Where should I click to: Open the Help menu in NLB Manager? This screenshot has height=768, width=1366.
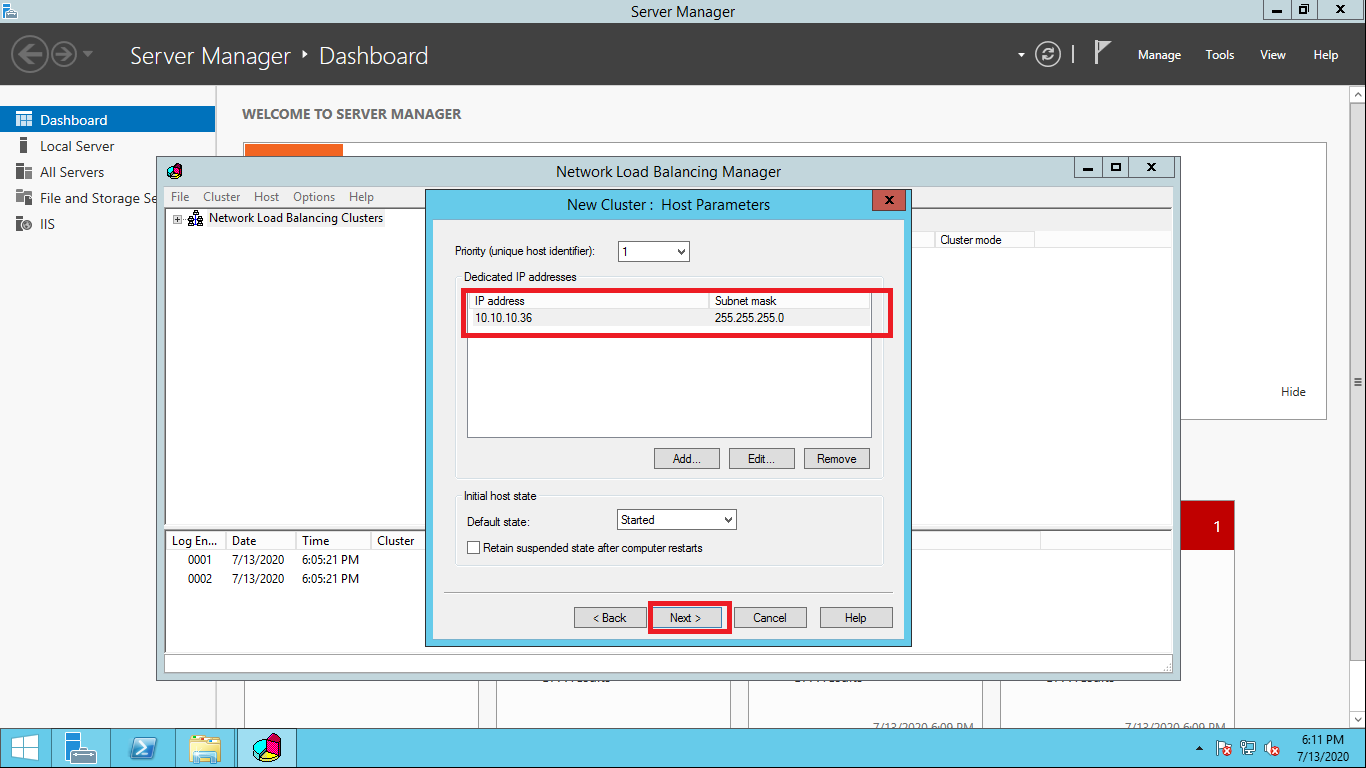pyautogui.click(x=361, y=197)
